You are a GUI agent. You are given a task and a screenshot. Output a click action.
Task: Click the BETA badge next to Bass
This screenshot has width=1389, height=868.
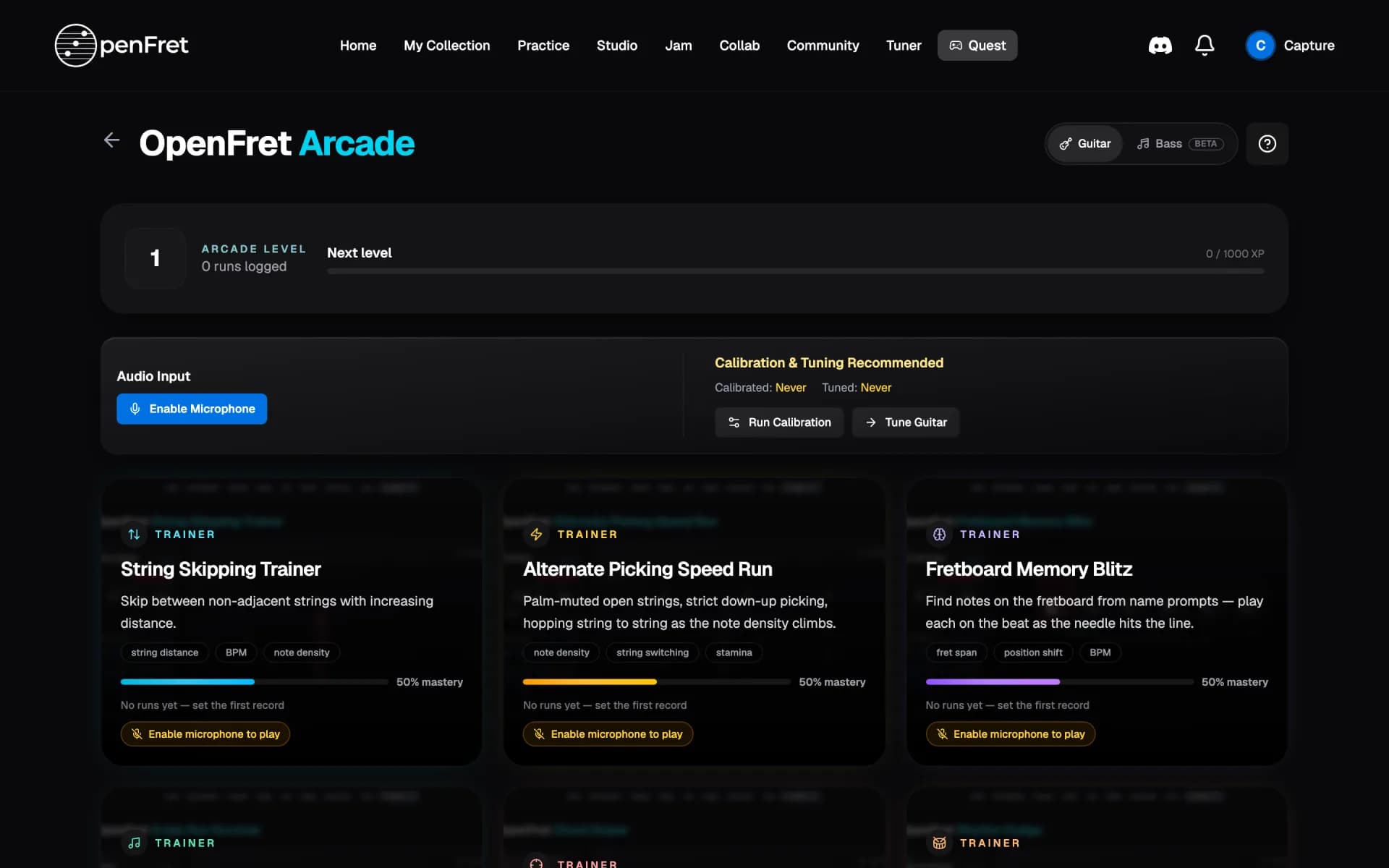[x=1205, y=144]
